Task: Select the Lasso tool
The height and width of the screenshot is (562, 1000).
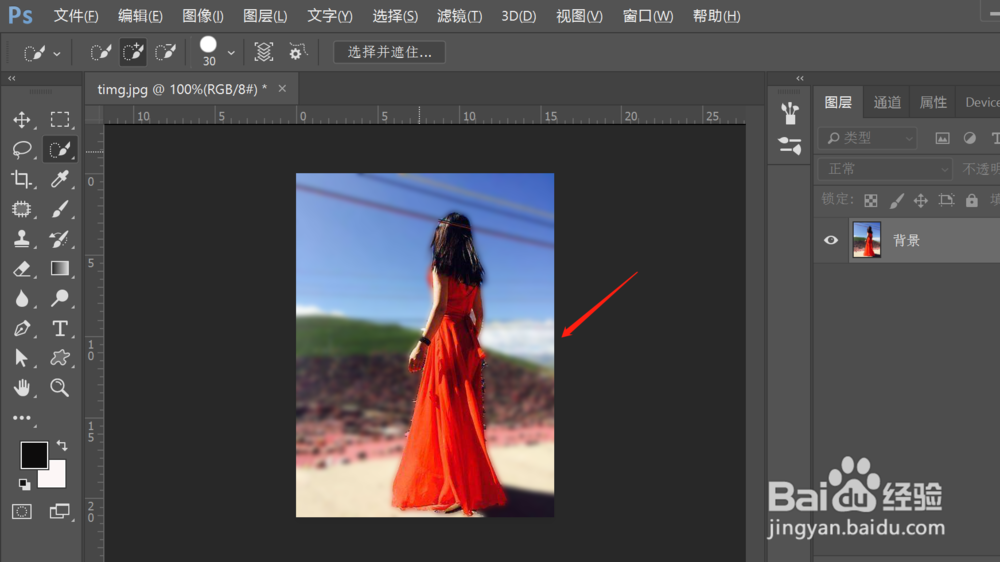Action: tap(22, 149)
